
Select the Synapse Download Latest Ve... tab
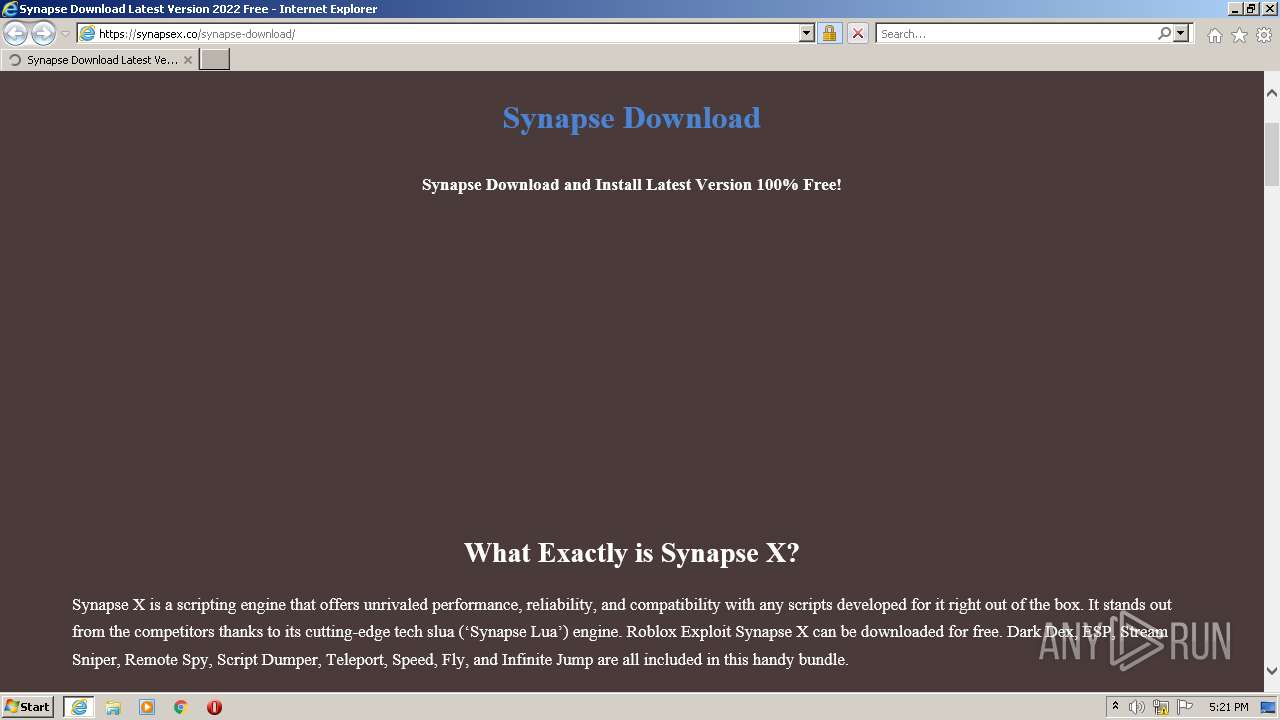point(98,60)
